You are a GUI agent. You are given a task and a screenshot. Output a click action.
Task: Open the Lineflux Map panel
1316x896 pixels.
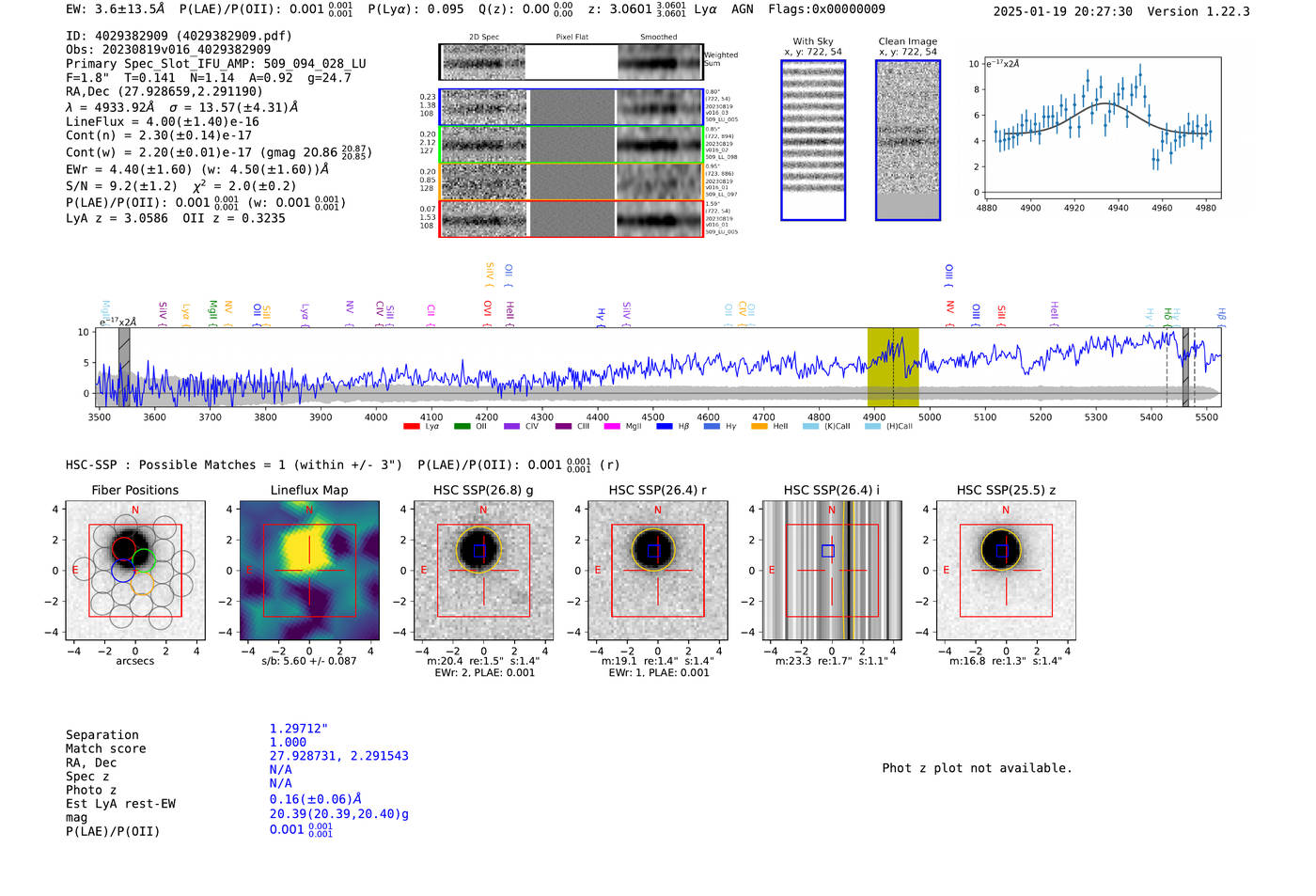(309, 571)
